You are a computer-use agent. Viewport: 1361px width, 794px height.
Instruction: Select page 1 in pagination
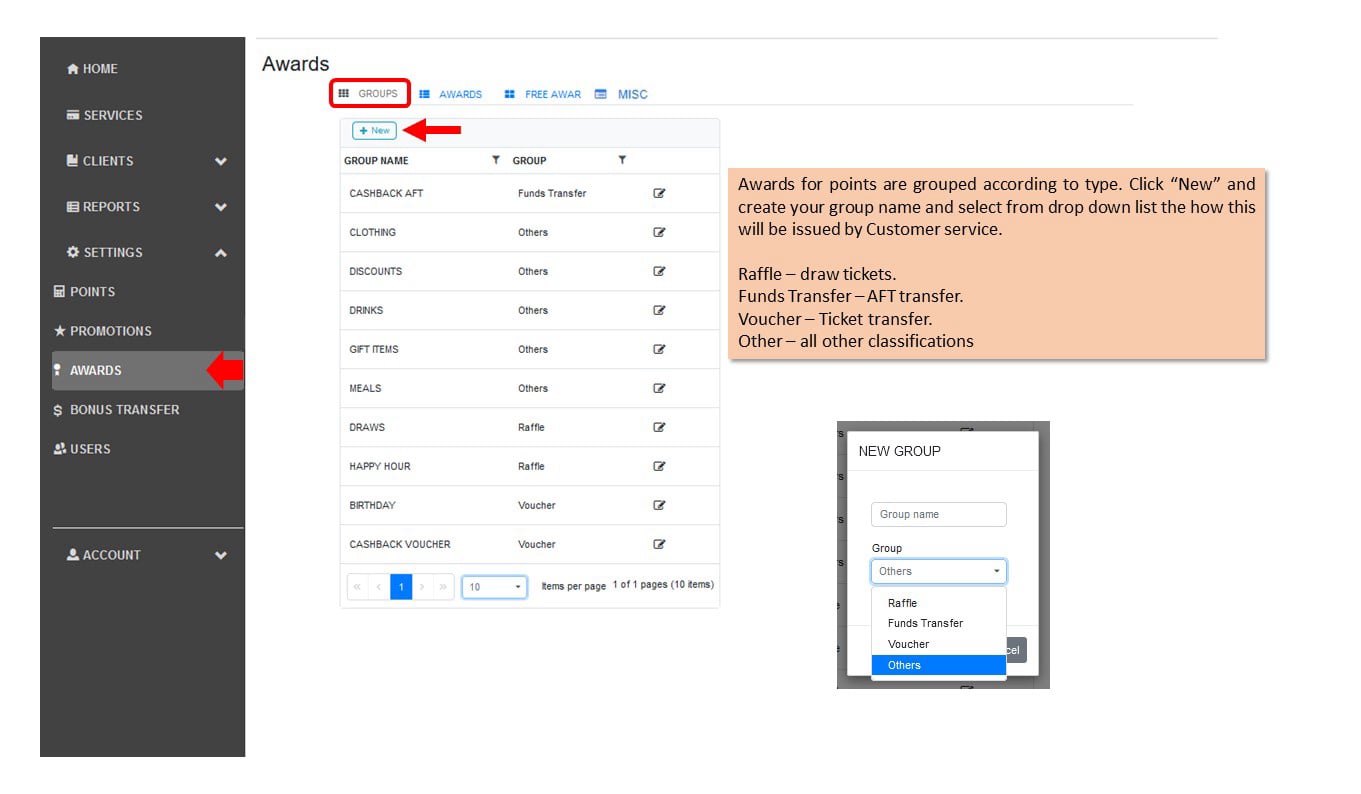tap(401, 586)
